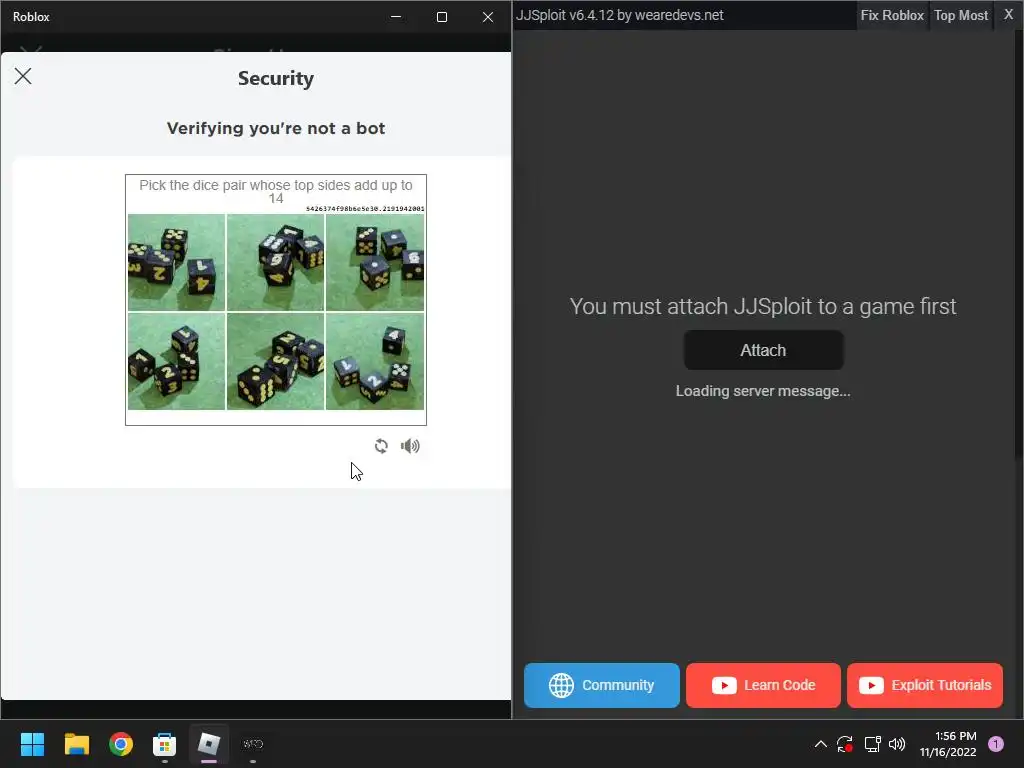
Task: Launch Google Chrome from the taskbar
Action: coord(121,744)
